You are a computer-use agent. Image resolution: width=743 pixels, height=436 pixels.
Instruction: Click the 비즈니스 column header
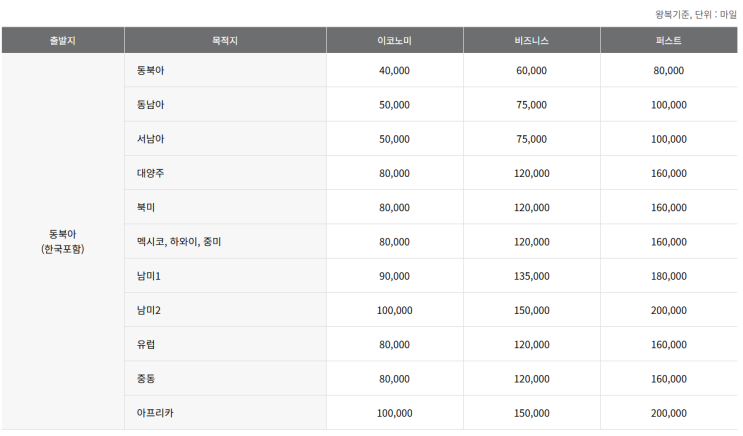[531, 40]
